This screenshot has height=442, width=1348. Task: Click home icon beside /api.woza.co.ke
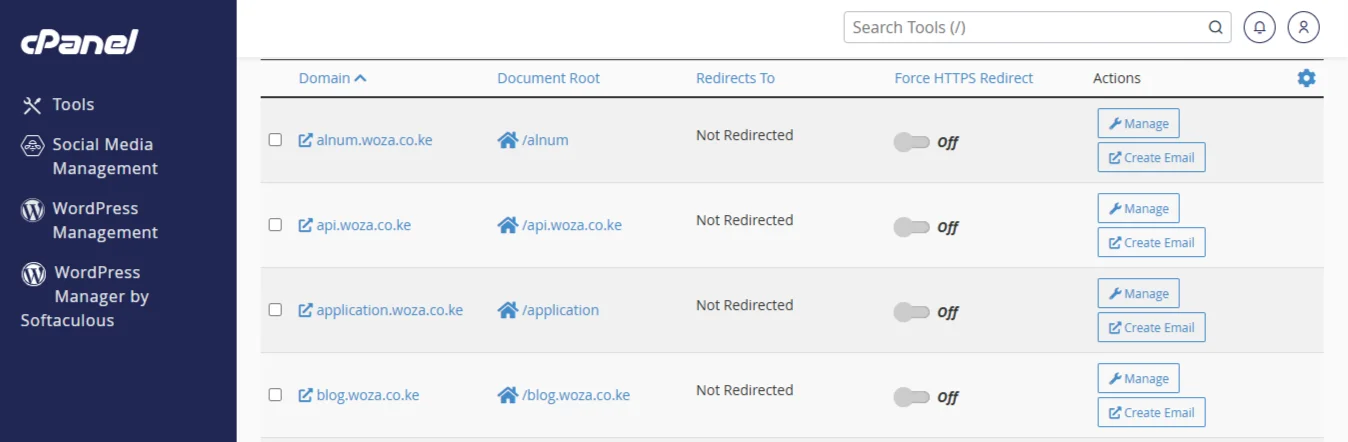[x=507, y=225]
